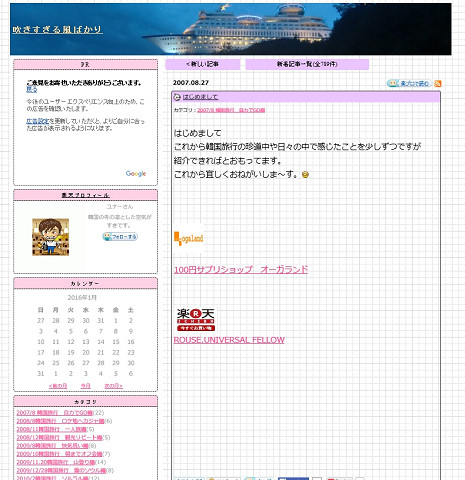Open post title link はじめまして
The width and height of the screenshot is (465, 480).
(200, 97)
